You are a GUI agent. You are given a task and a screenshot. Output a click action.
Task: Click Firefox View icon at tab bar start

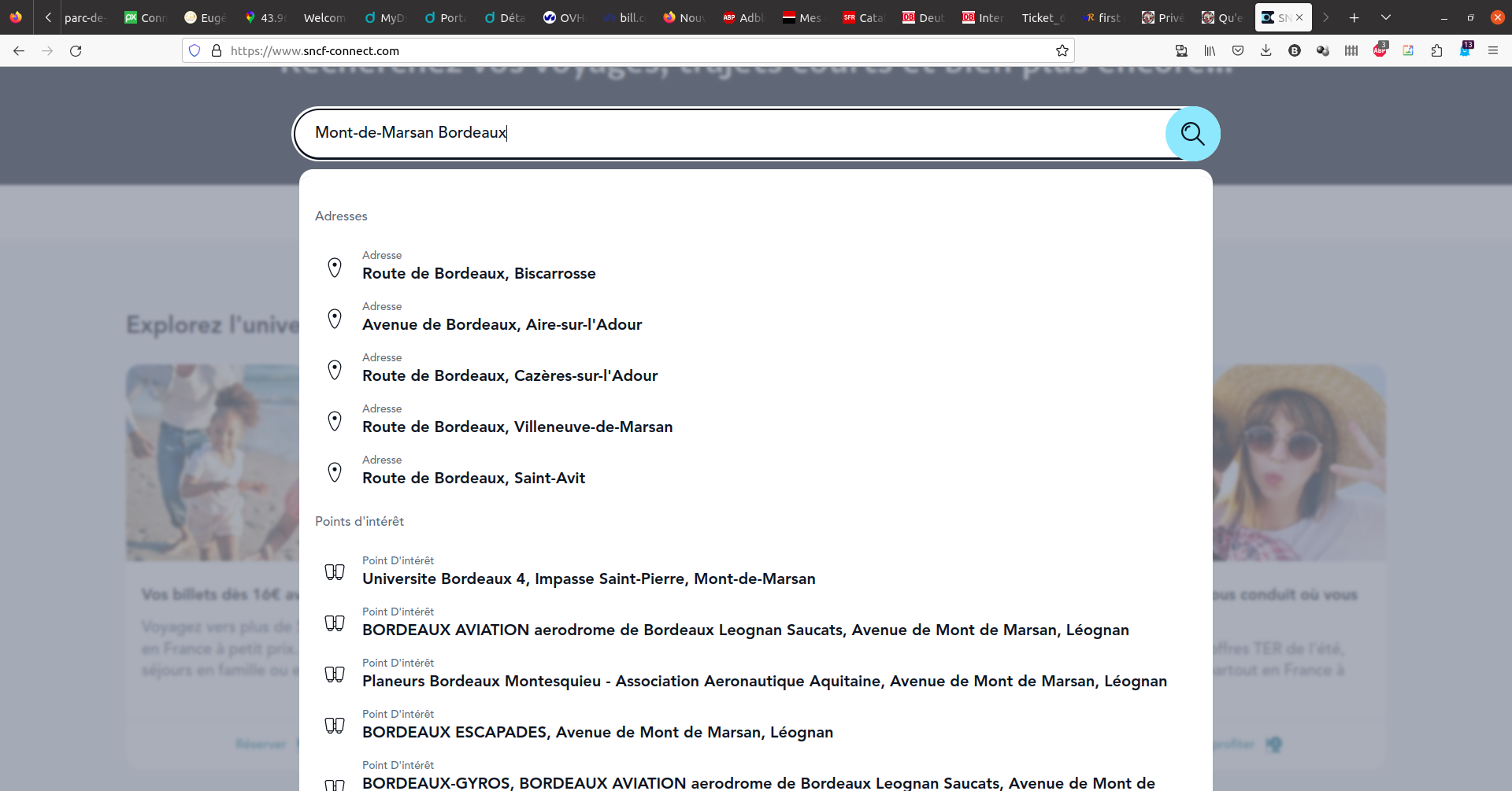coord(16,17)
